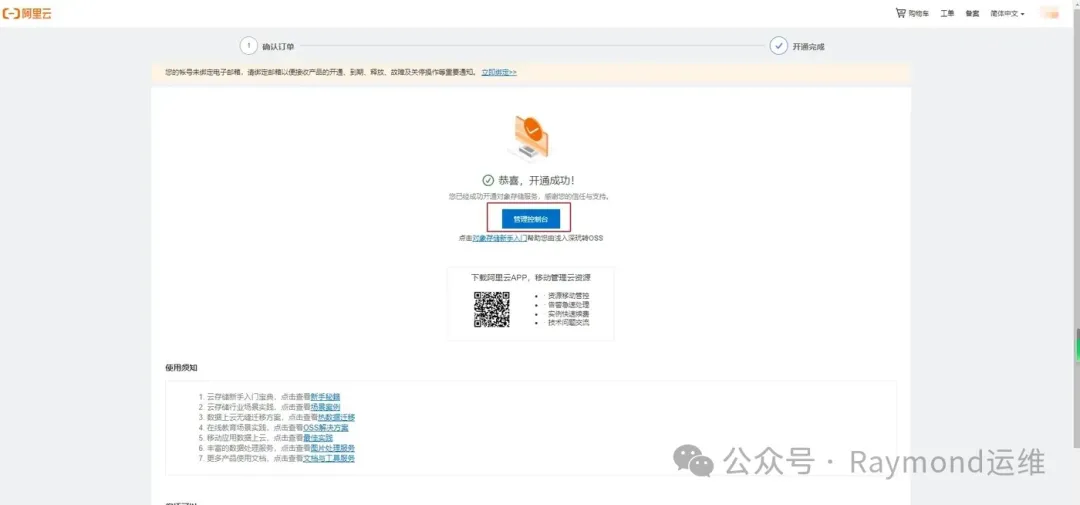The image size is (1080, 505).
Task: Click the Aliyun APP QR code
Action: (491, 309)
